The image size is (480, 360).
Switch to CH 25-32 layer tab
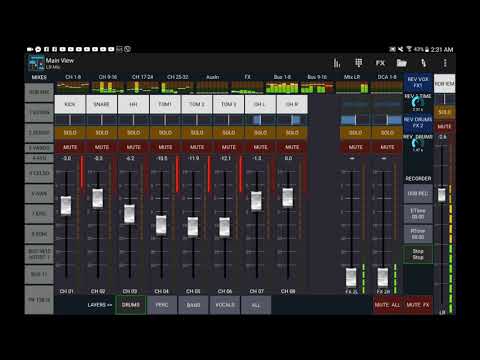pyautogui.click(x=177, y=77)
